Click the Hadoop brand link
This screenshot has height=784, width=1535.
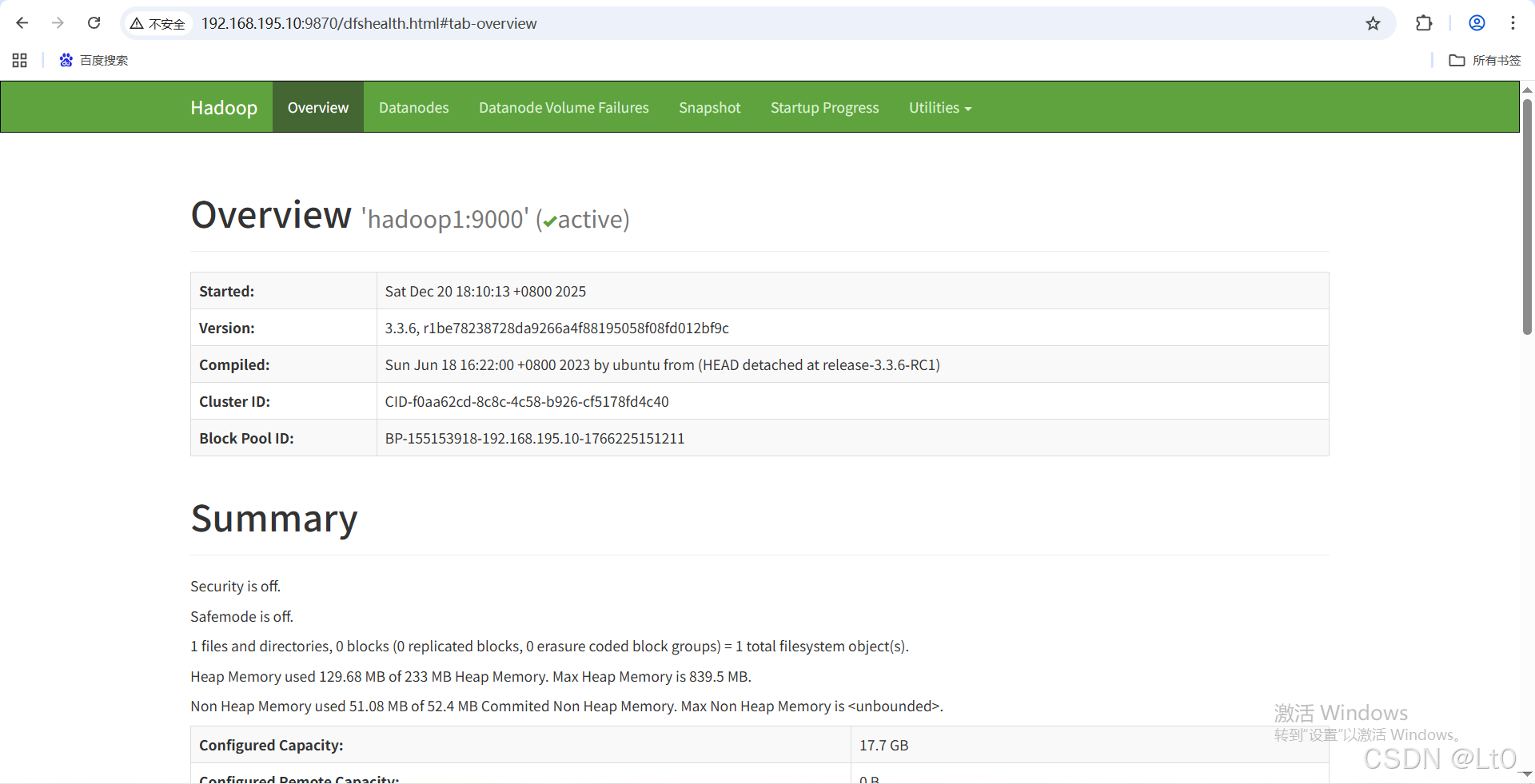coord(224,108)
